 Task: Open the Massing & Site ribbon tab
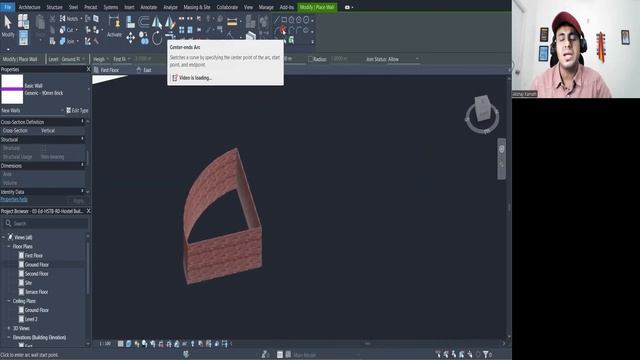[197, 7]
